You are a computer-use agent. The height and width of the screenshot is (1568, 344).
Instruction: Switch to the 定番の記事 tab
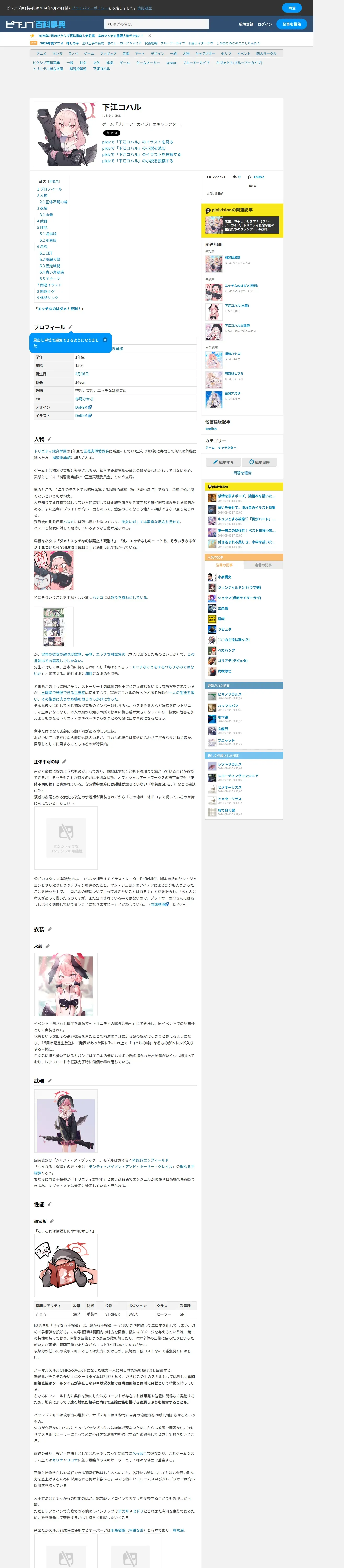click(x=263, y=565)
